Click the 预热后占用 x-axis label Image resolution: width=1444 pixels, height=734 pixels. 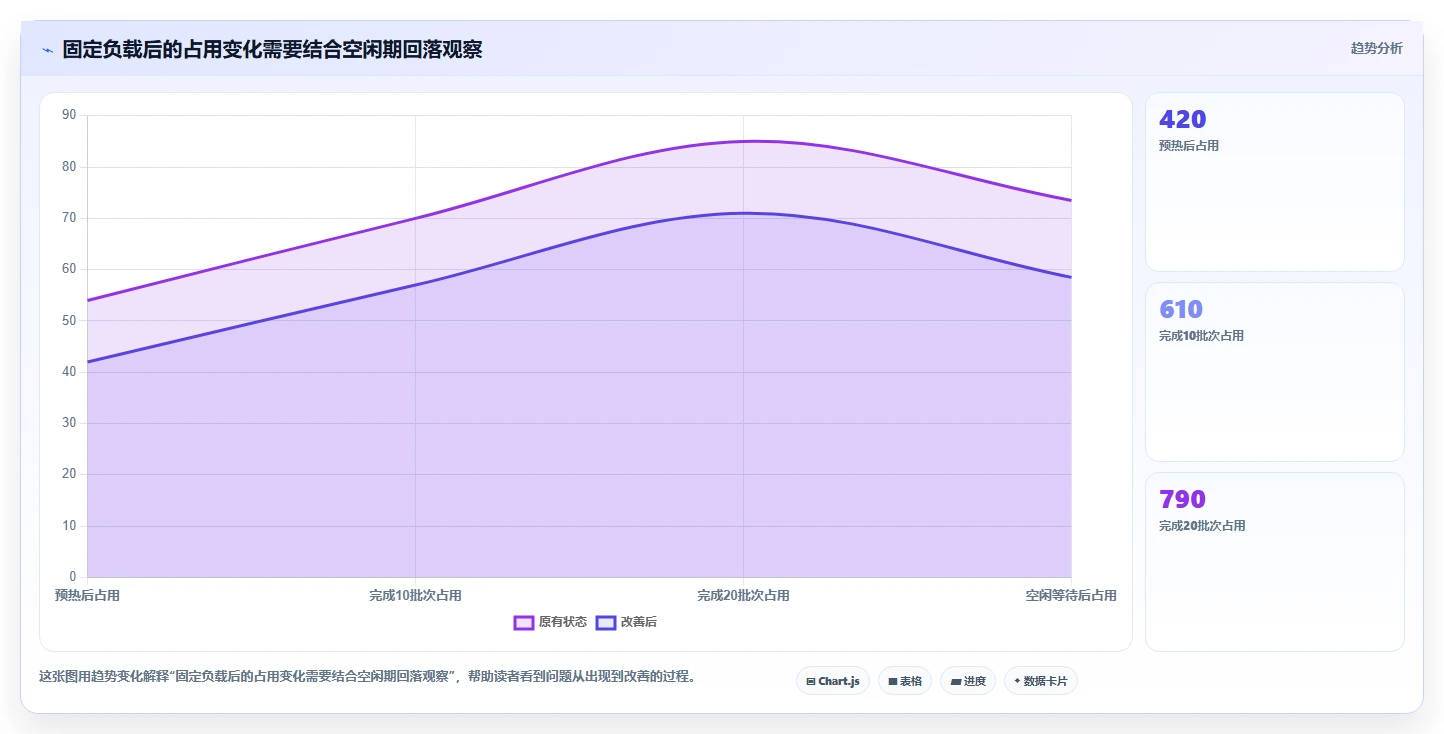point(87,596)
